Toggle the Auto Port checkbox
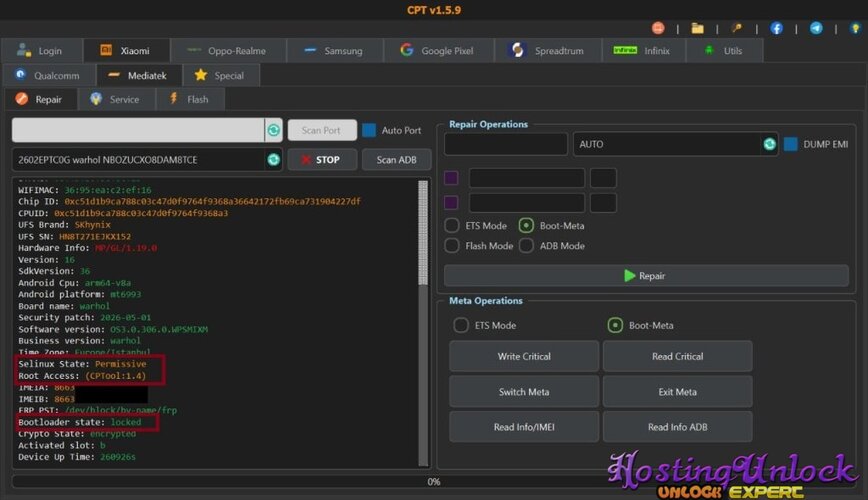Viewport: 868px width, 500px height. 369,130
